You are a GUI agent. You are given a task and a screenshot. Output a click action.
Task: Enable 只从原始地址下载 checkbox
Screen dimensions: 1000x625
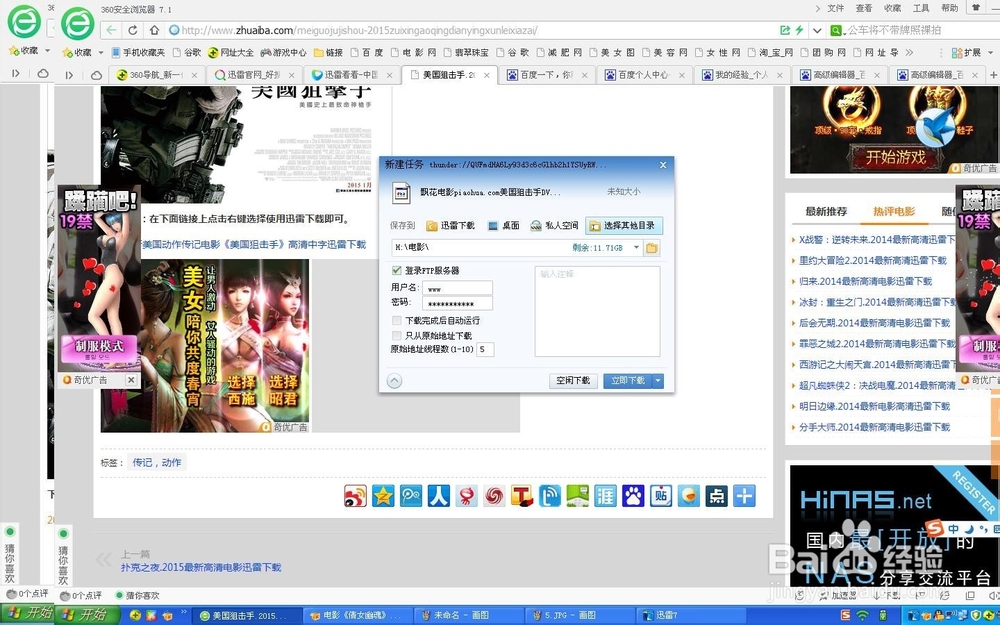pos(397,335)
